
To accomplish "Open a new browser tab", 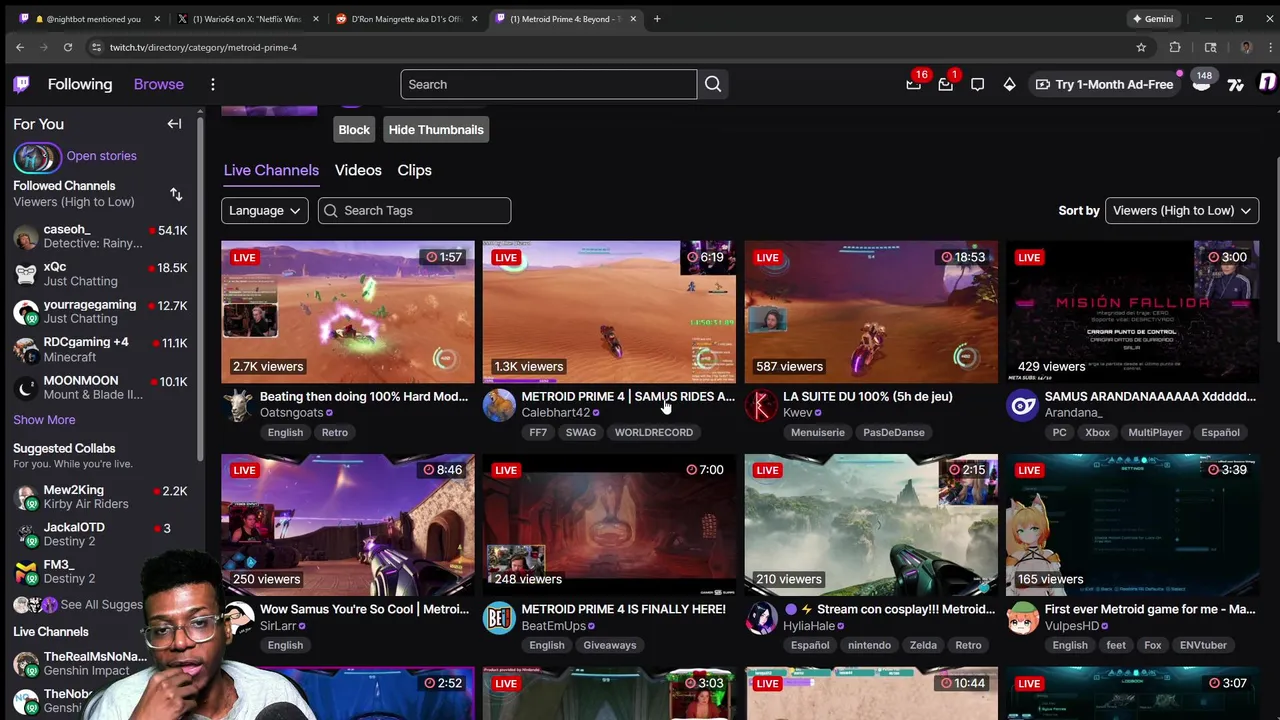I will (x=657, y=19).
